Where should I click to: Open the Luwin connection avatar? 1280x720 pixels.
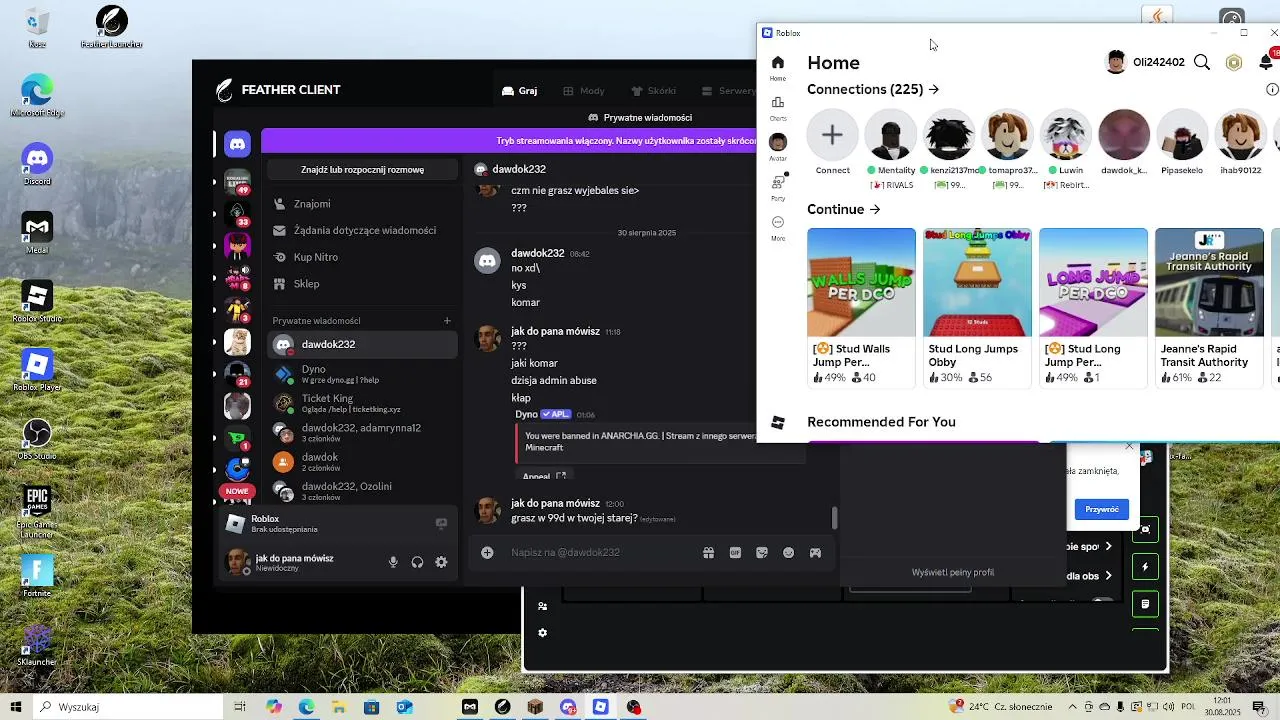pos(1065,134)
